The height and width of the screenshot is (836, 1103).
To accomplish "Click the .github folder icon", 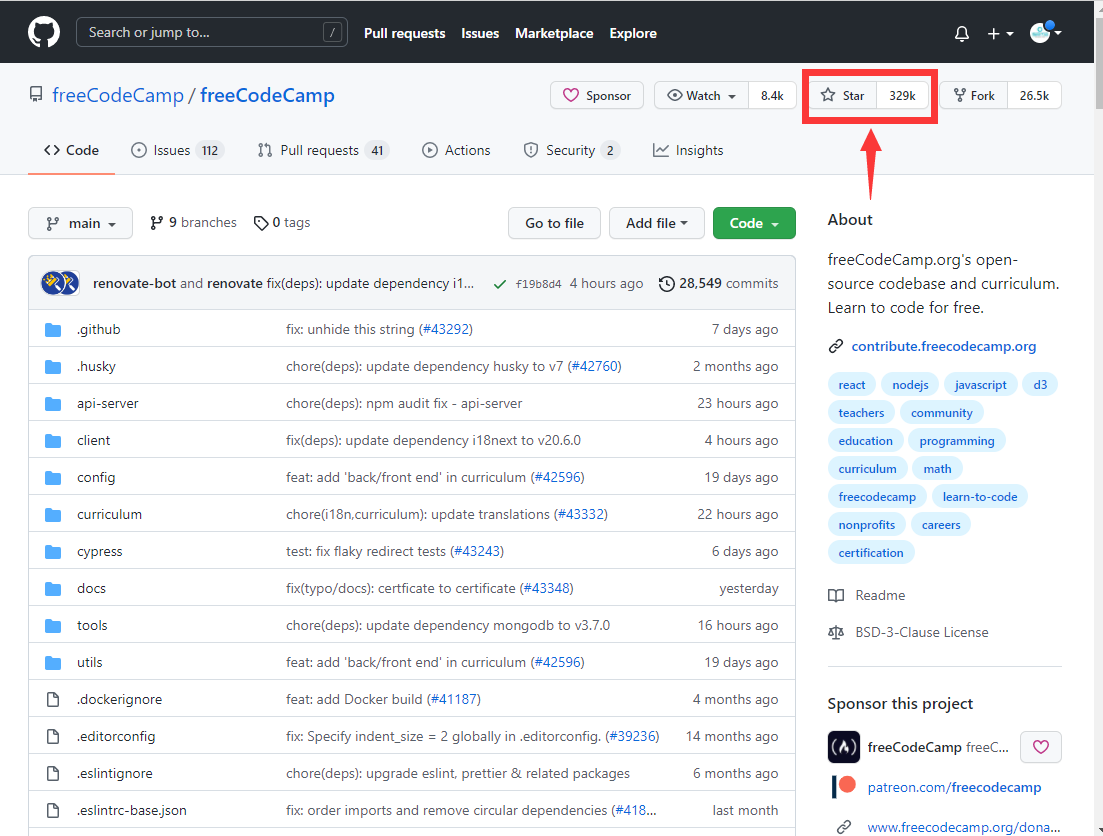I will click(x=53, y=329).
